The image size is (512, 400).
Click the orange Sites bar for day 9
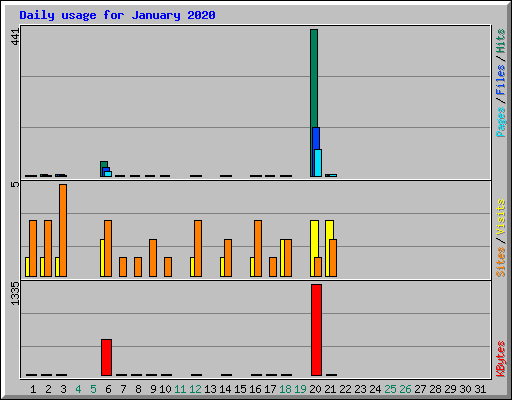153,258
